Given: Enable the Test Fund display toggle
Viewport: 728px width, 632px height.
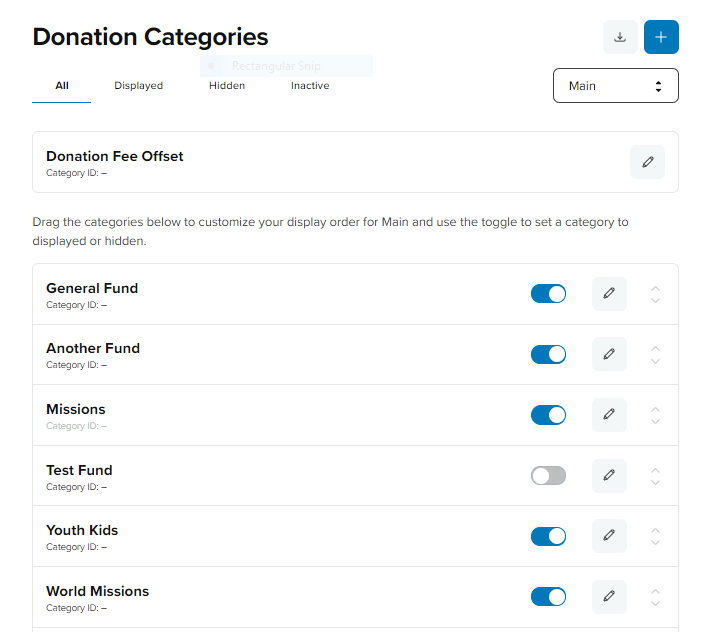Looking at the screenshot, I should tap(548, 476).
